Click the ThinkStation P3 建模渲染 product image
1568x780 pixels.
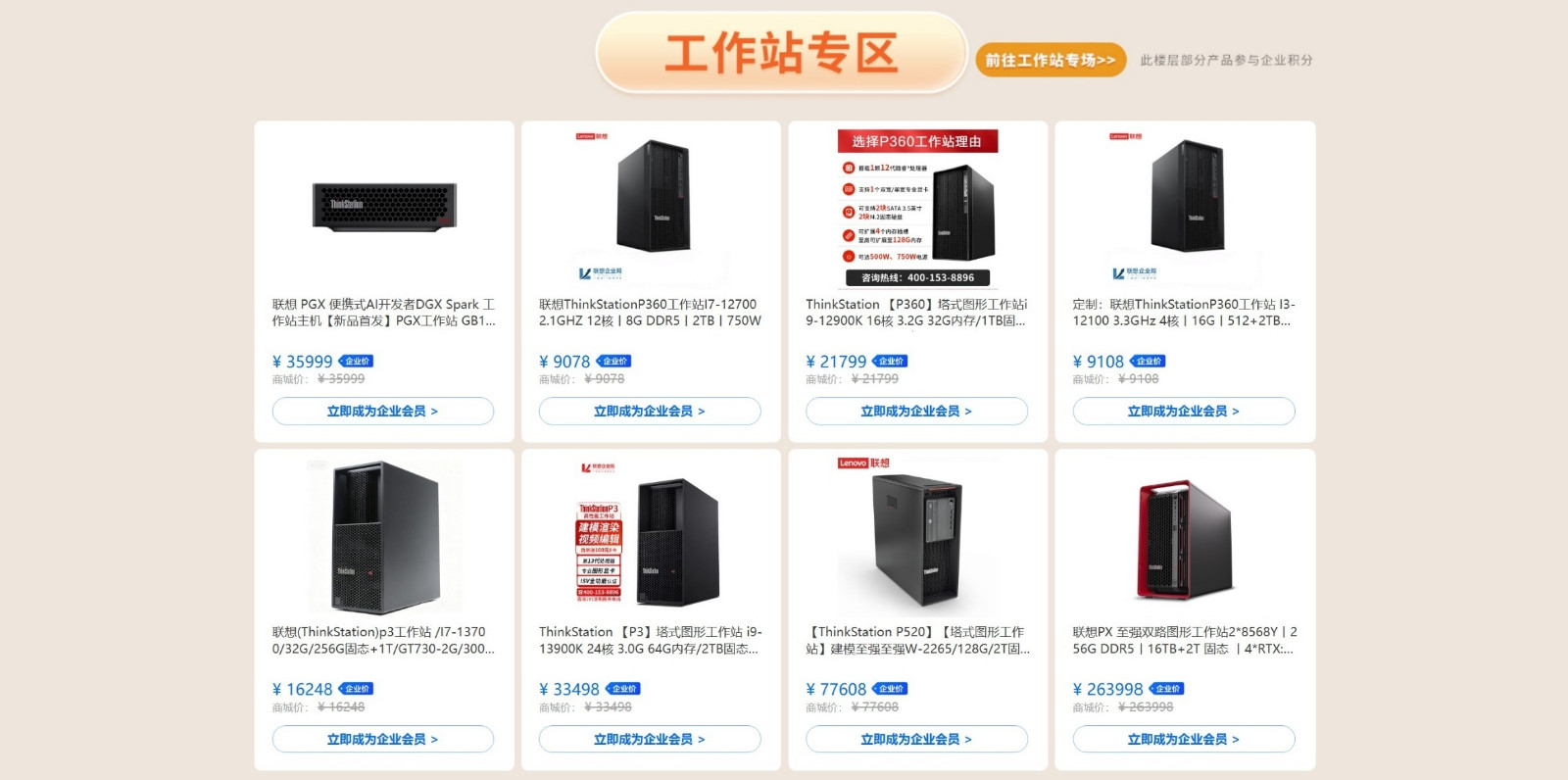click(651, 535)
